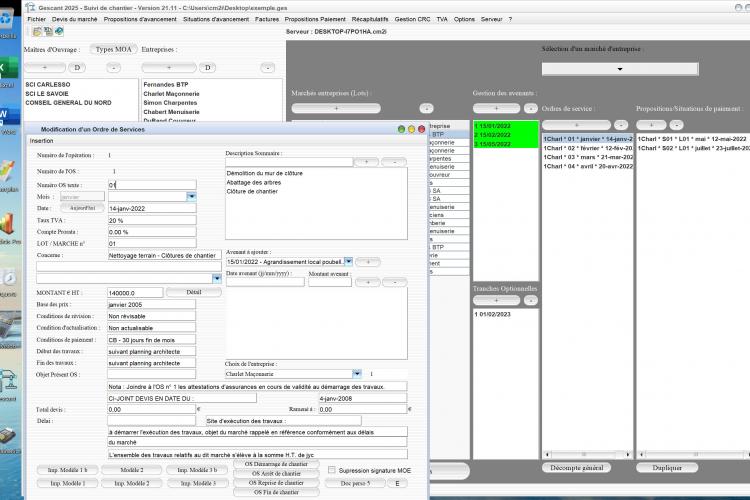Click Imp. Modèle 1 b button

[67, 470]
